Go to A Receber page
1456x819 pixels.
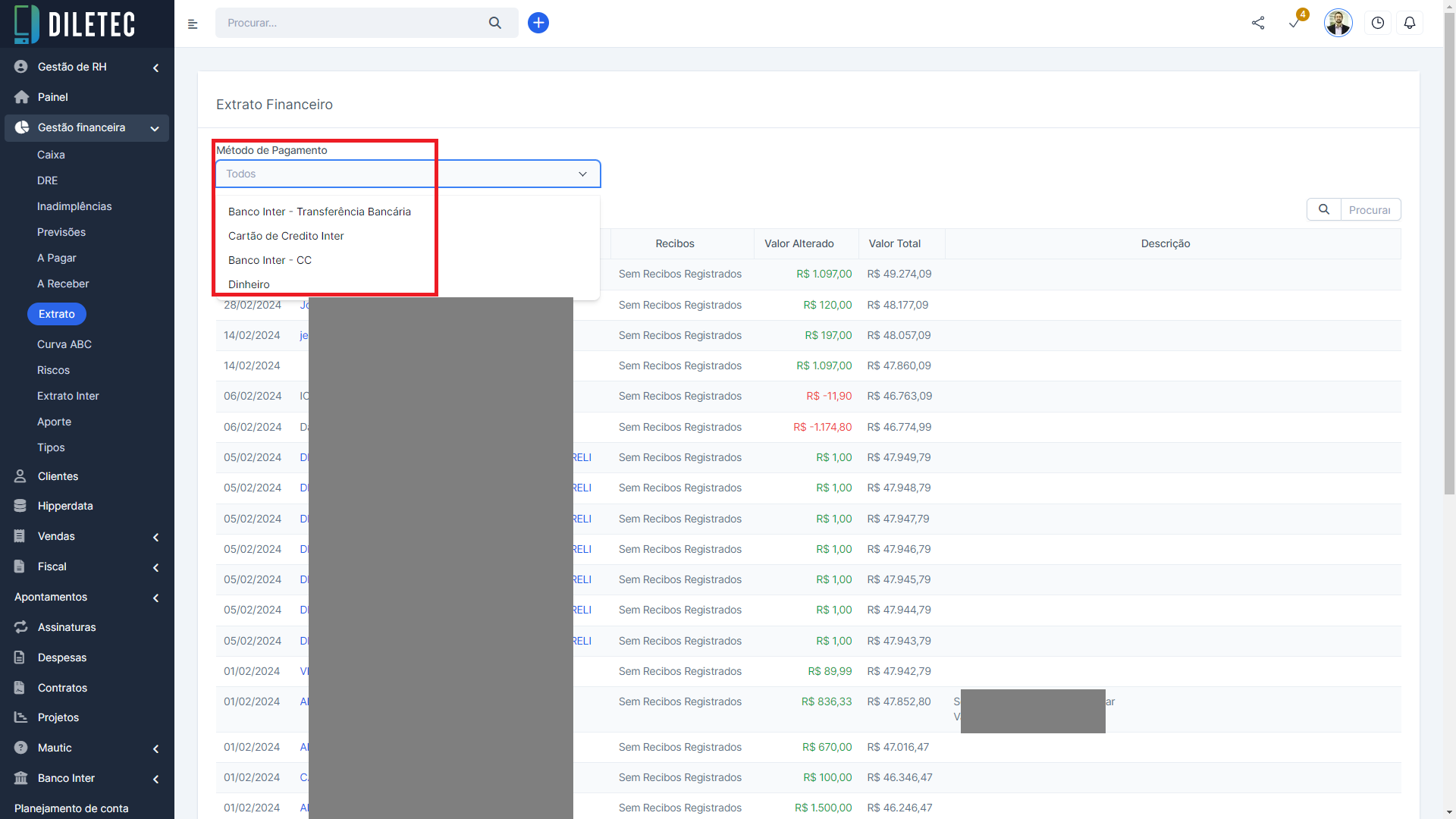click(x=63, y=284)
